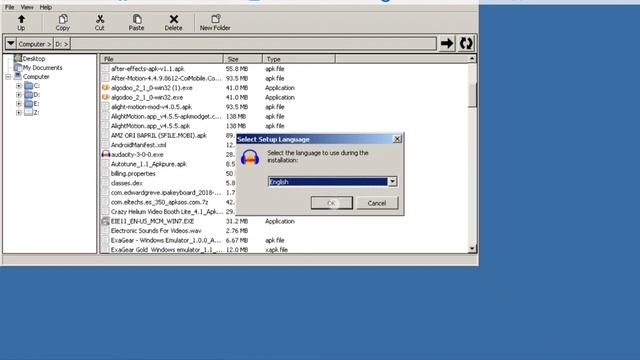Click the file list scroll down arrow
Image resolution: width=640 pixels, height=360 pixels.
(x=472, y=249)
